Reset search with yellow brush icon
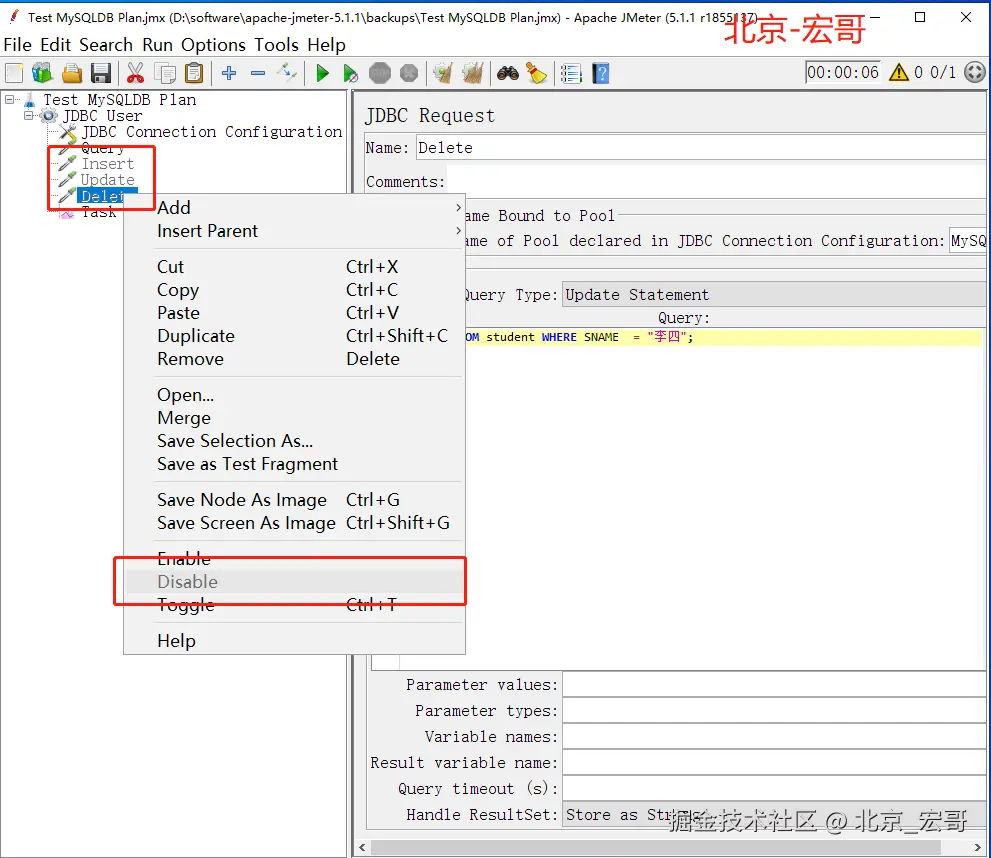Image resolution: width=991 pixels, height=858 pixels. click(537, 73)
